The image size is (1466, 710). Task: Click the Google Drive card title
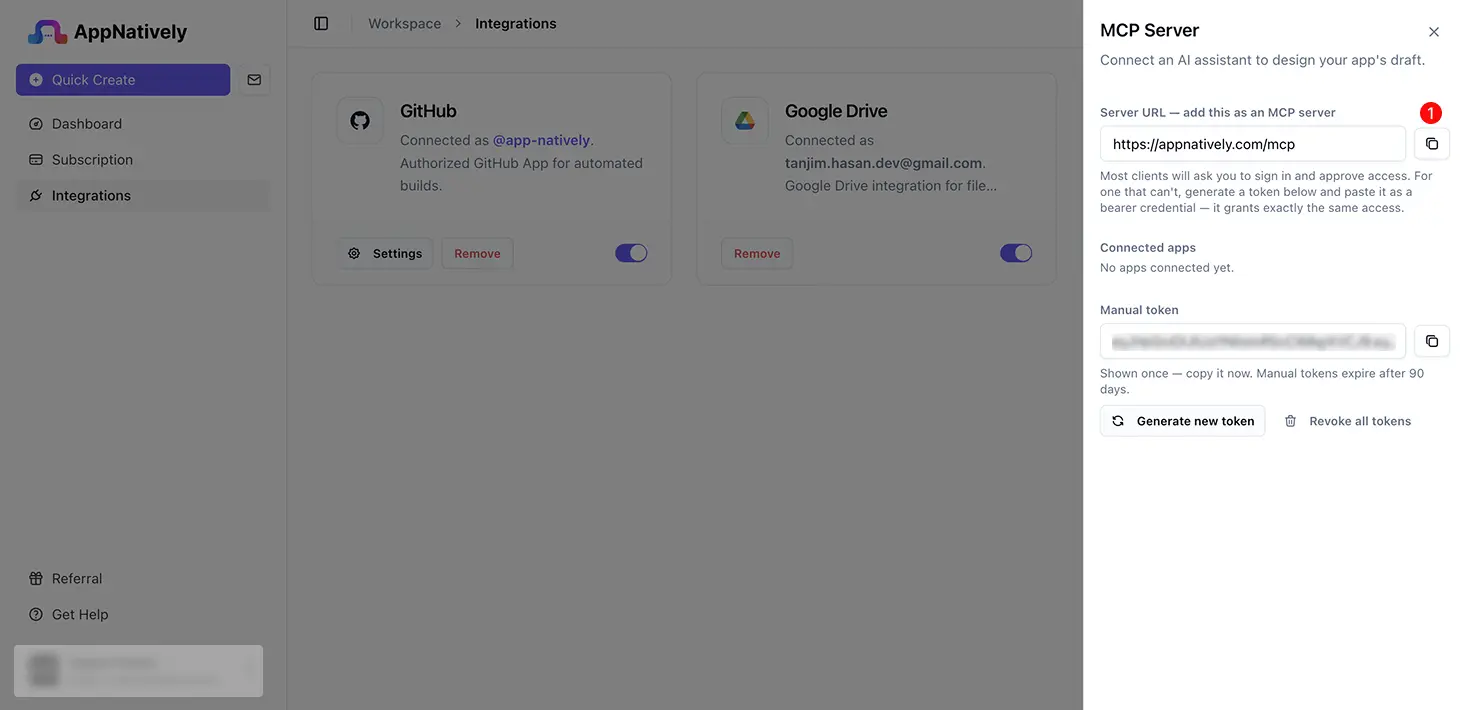point(836,111)
